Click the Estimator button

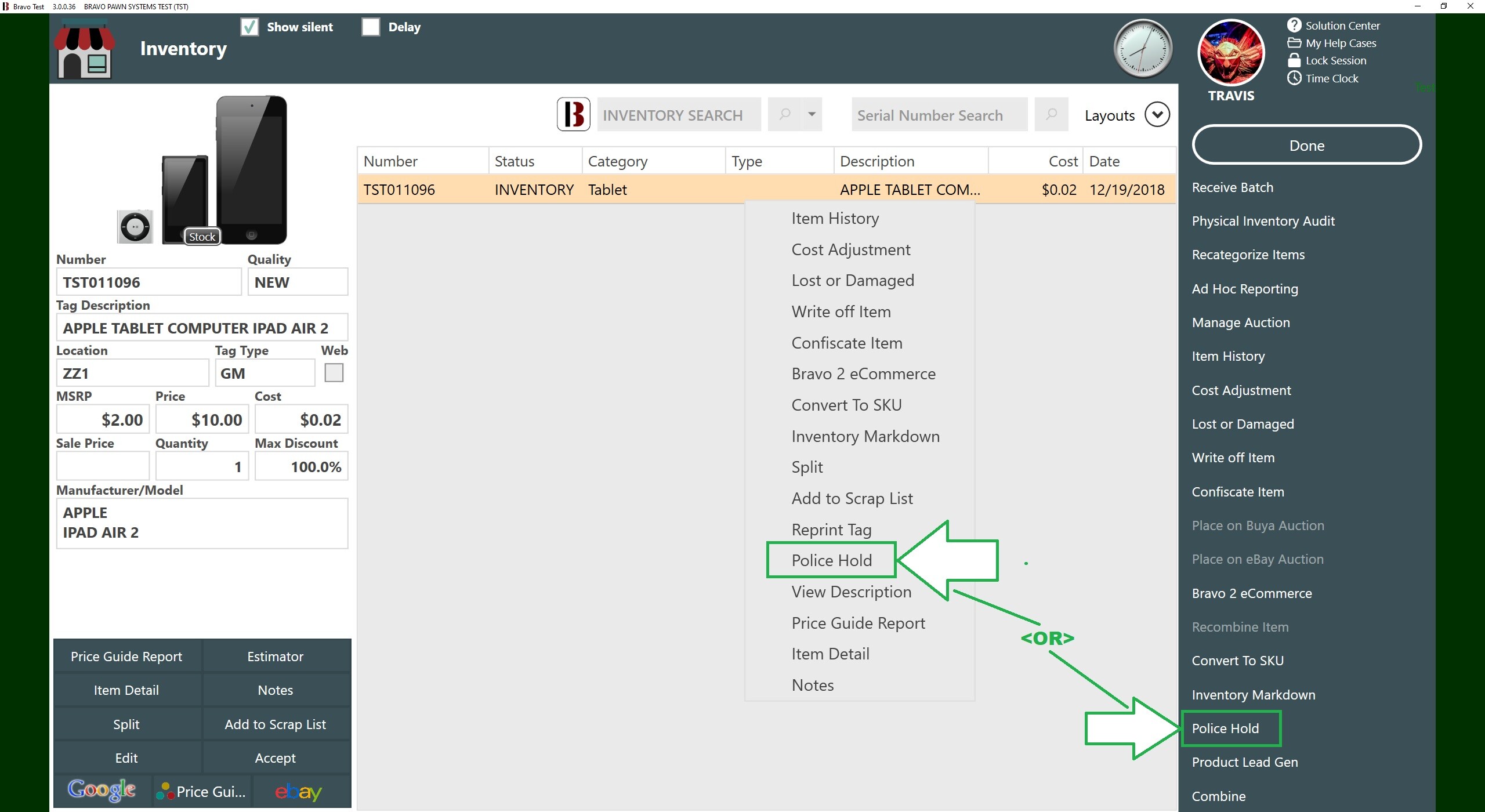point(276,656)
